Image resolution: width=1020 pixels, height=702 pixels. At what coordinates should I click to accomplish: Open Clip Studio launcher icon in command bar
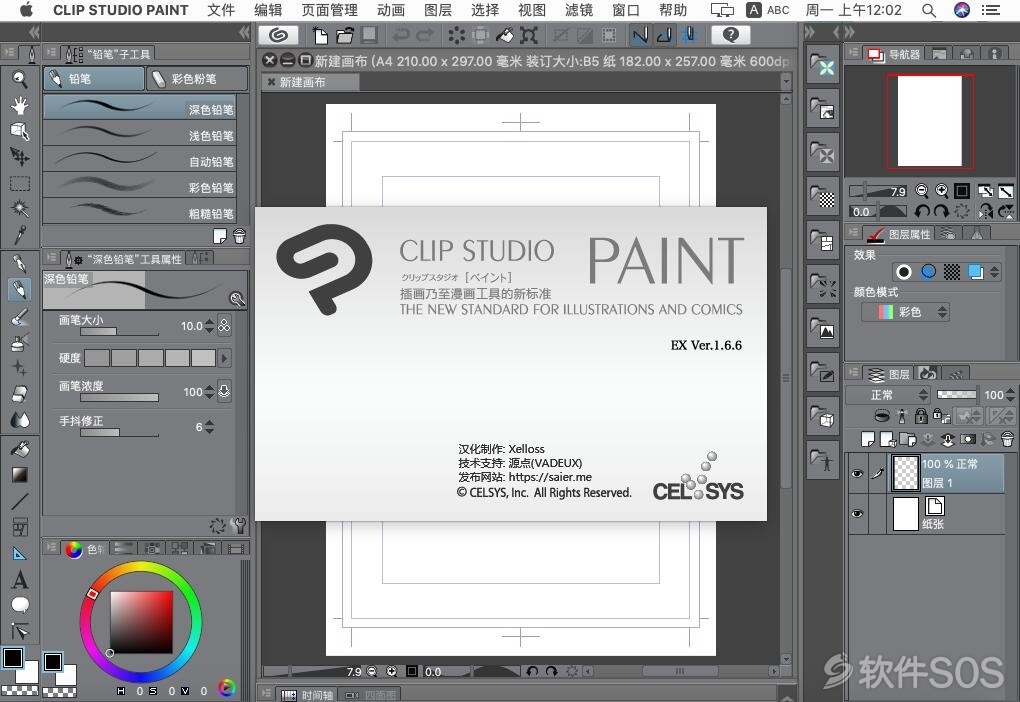click(278, 35)
